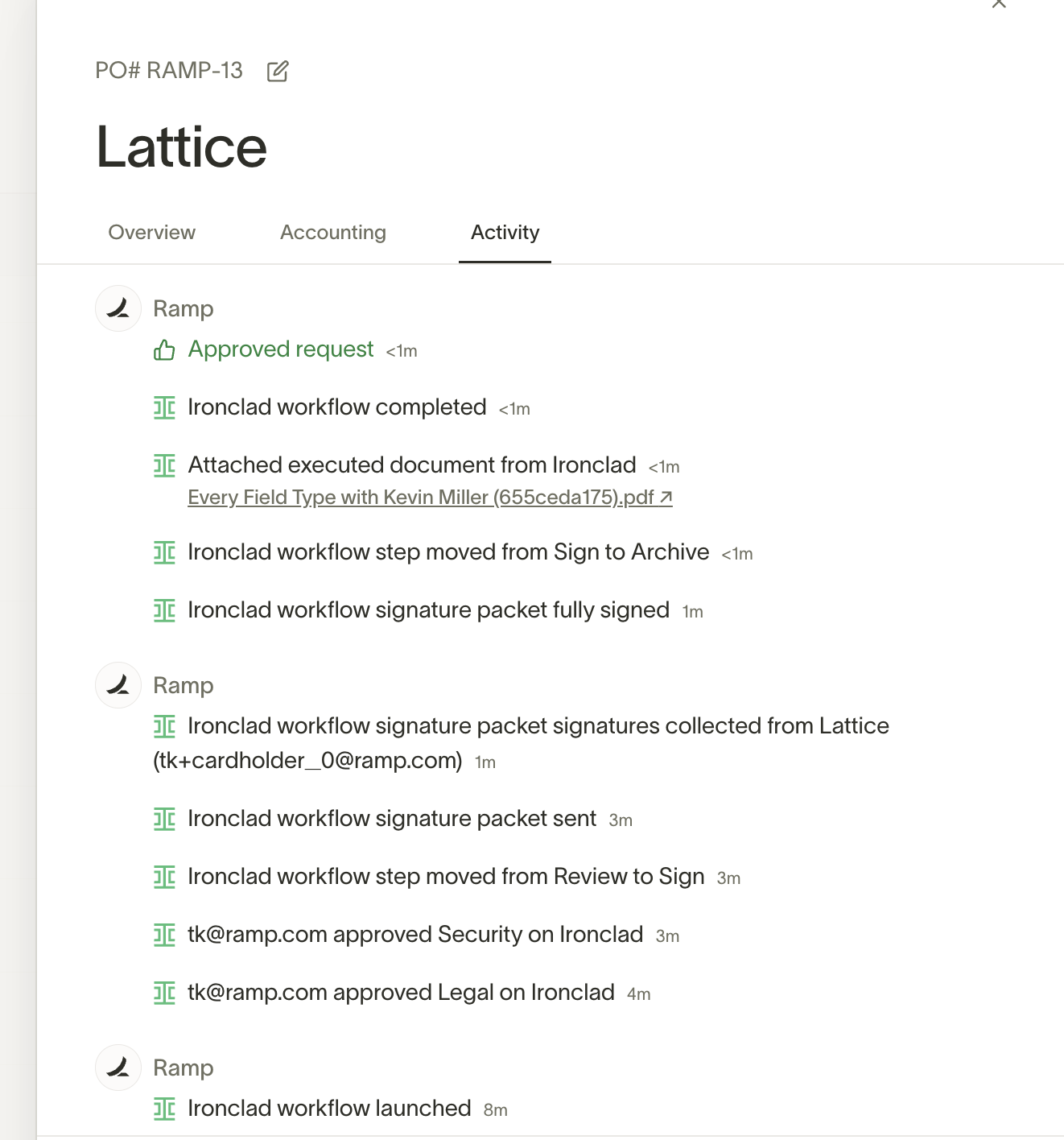Click 'Ironclad workflow signature packet fully signed' text
Viewport: 1064px width, 1140px height.
pos(429,610)
